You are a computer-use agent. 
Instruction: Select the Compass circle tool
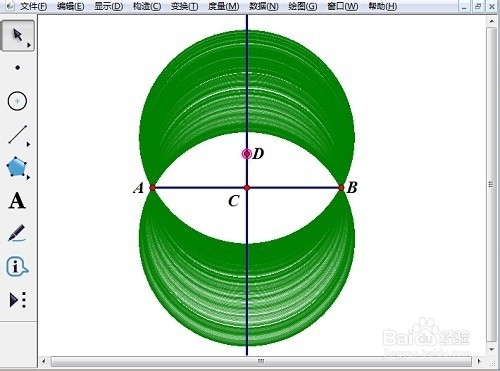pyautogui.click(x=17, y=101)
